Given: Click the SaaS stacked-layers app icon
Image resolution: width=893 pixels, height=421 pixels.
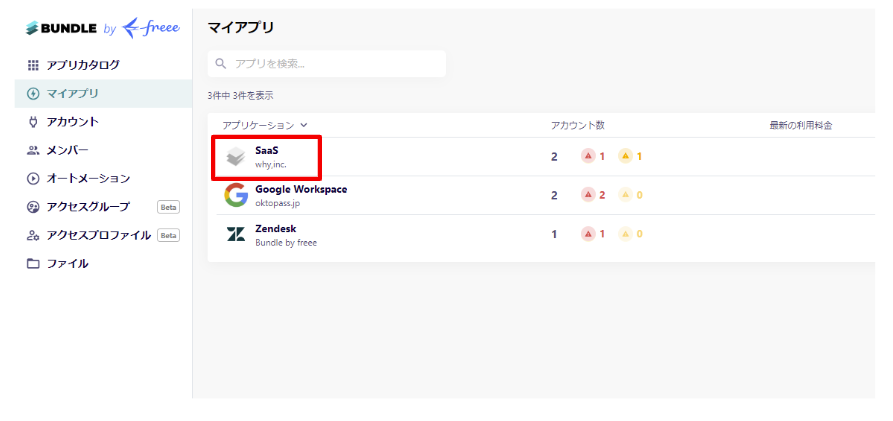Looking at the screenshot, I should pos(236,156).
